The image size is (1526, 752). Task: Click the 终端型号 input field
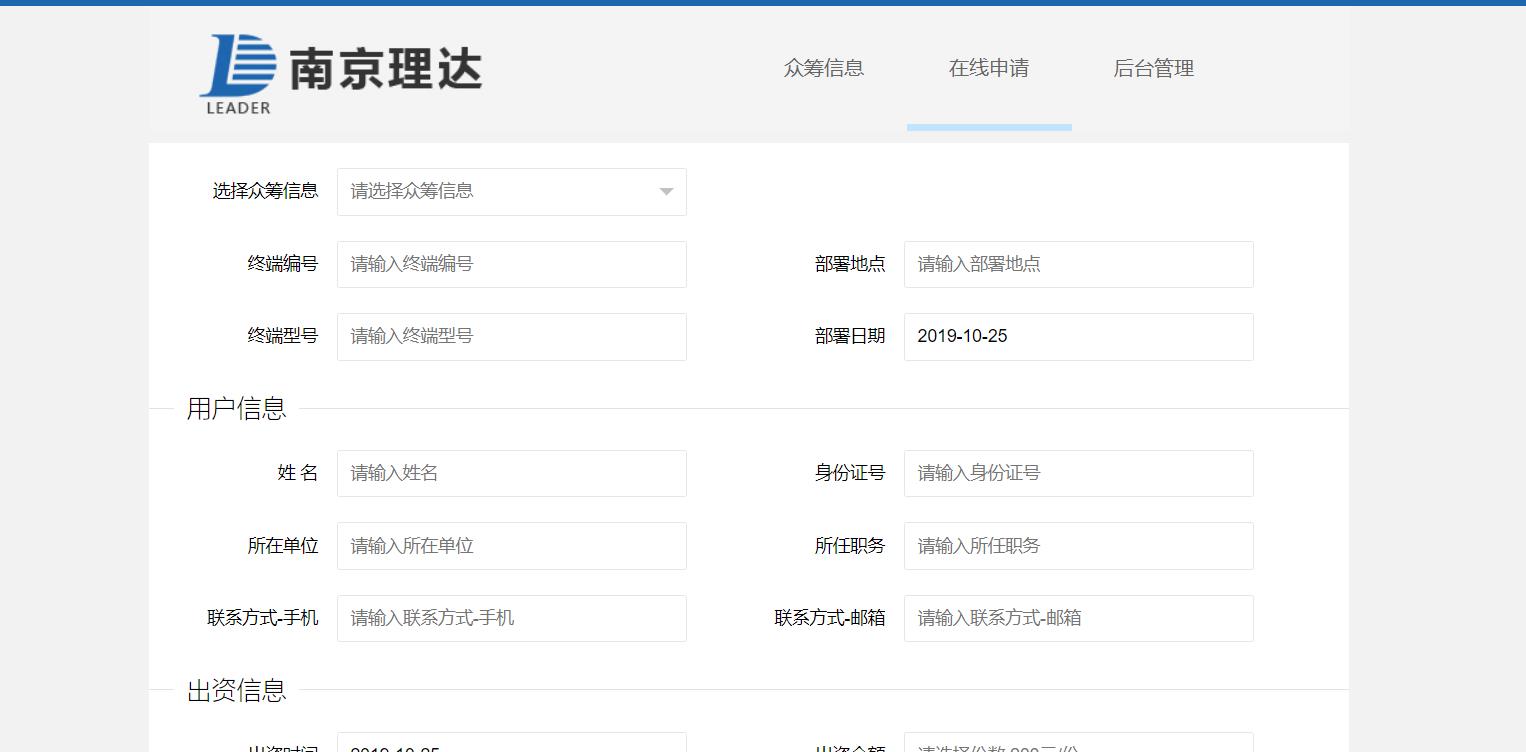coord(511,336)
